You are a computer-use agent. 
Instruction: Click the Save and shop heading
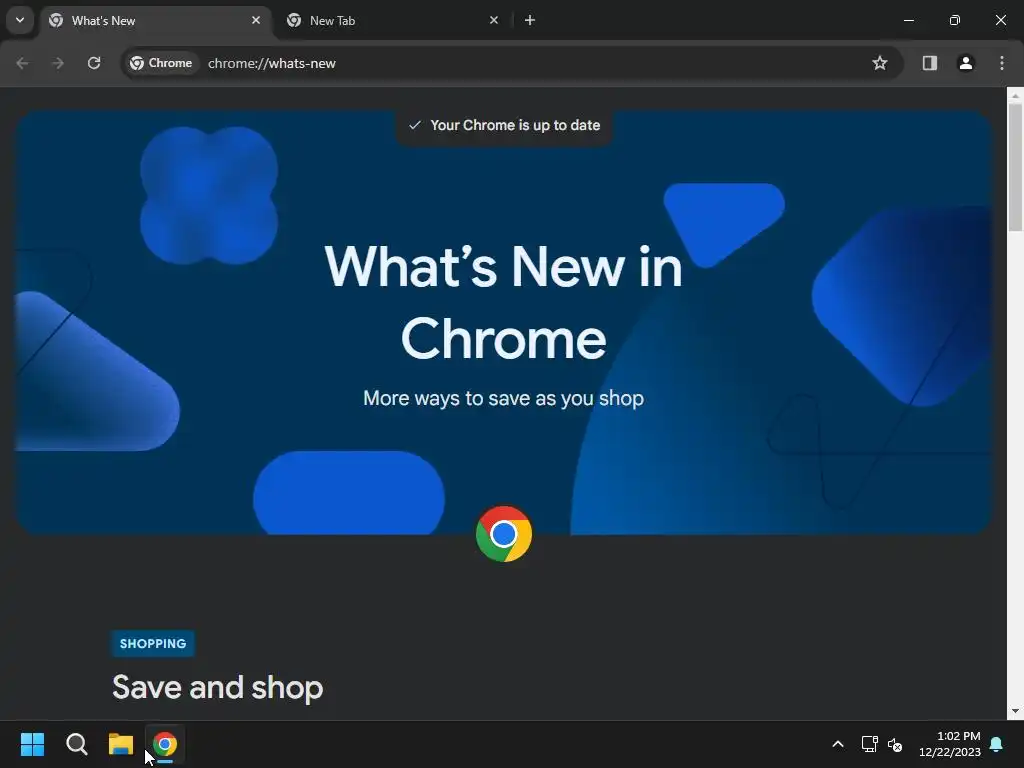click(x=217, y=688)
